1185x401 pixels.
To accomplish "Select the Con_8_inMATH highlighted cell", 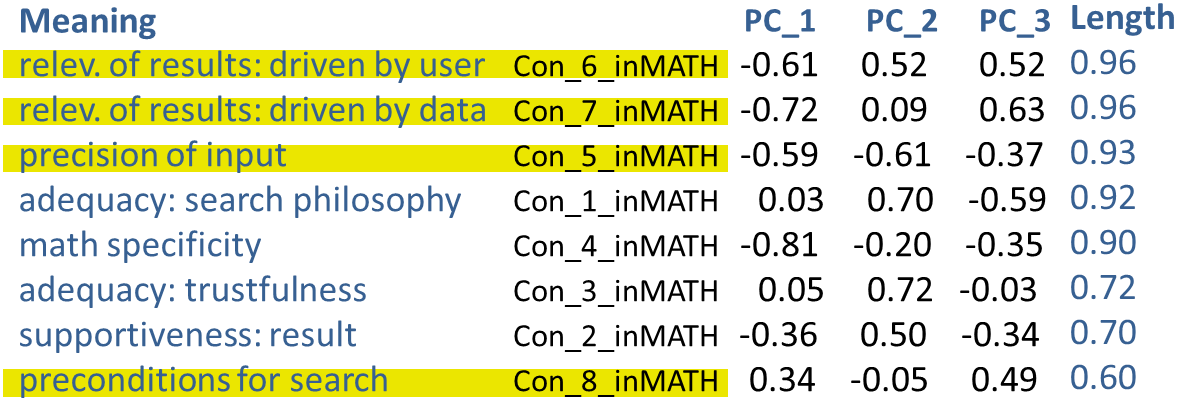I will (616, 381).
